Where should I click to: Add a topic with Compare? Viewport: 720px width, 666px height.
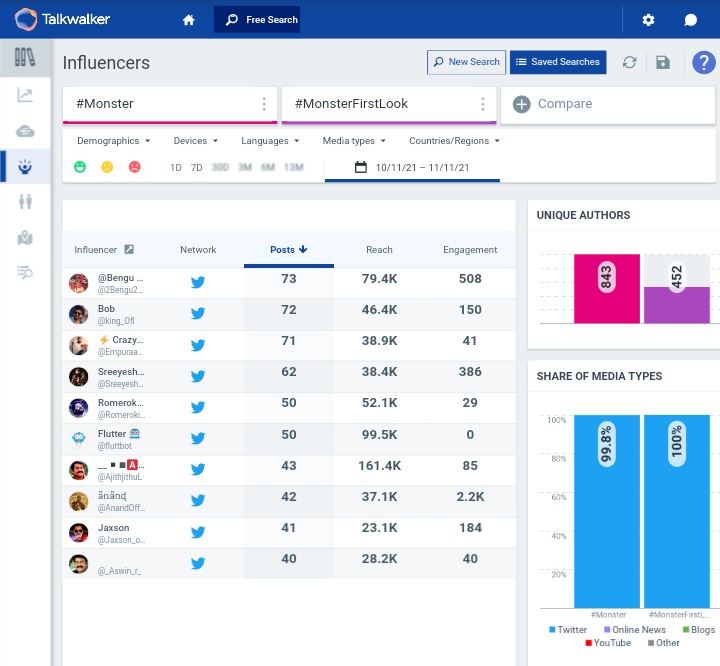click(607, 105)
